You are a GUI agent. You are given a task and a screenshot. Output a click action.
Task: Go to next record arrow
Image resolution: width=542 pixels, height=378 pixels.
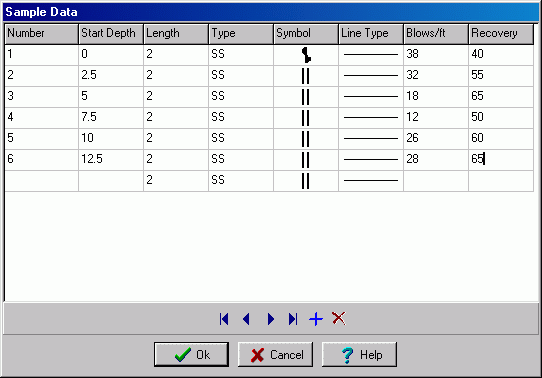pos(271,319)
